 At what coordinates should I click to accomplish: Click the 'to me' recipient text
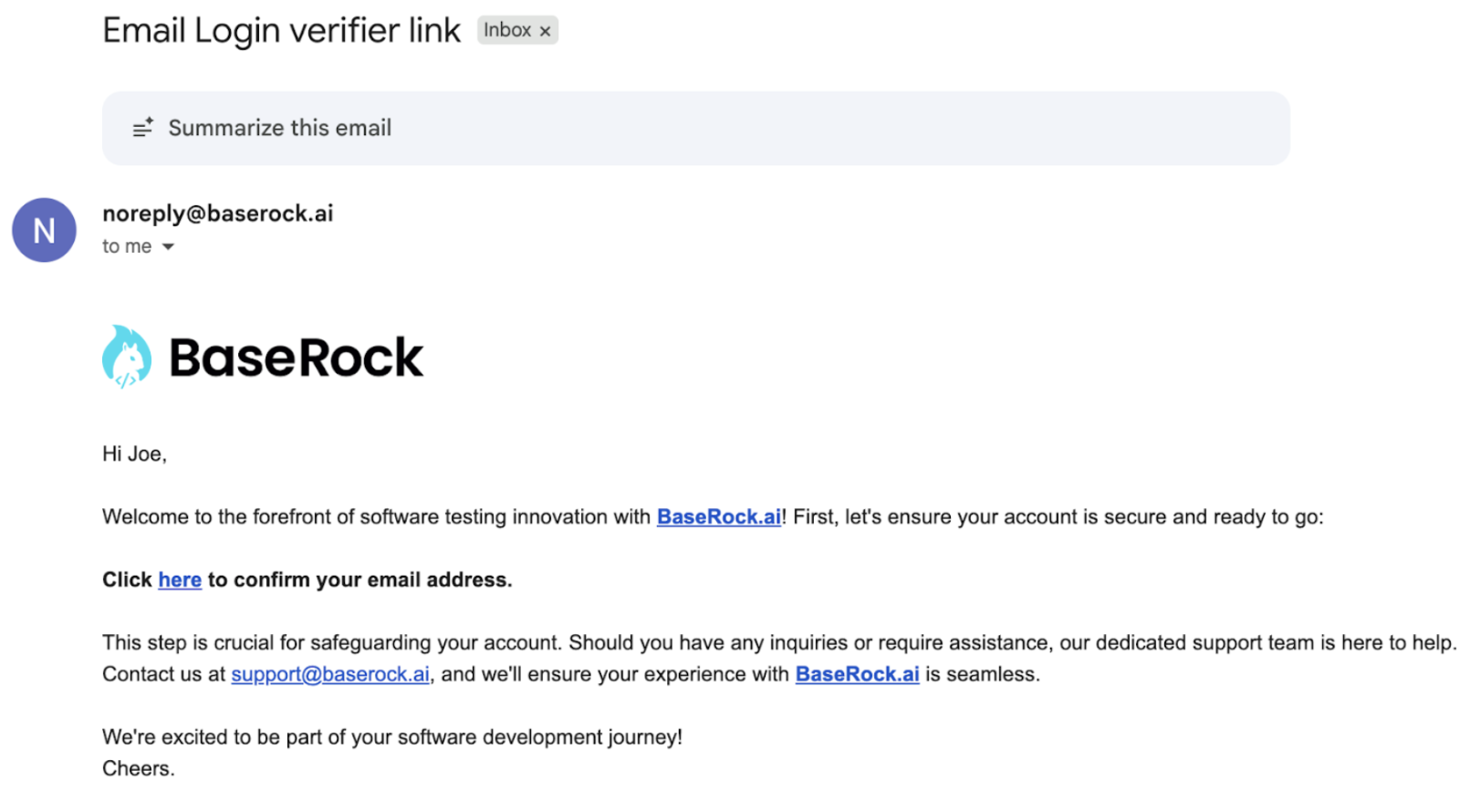(127, 246)
